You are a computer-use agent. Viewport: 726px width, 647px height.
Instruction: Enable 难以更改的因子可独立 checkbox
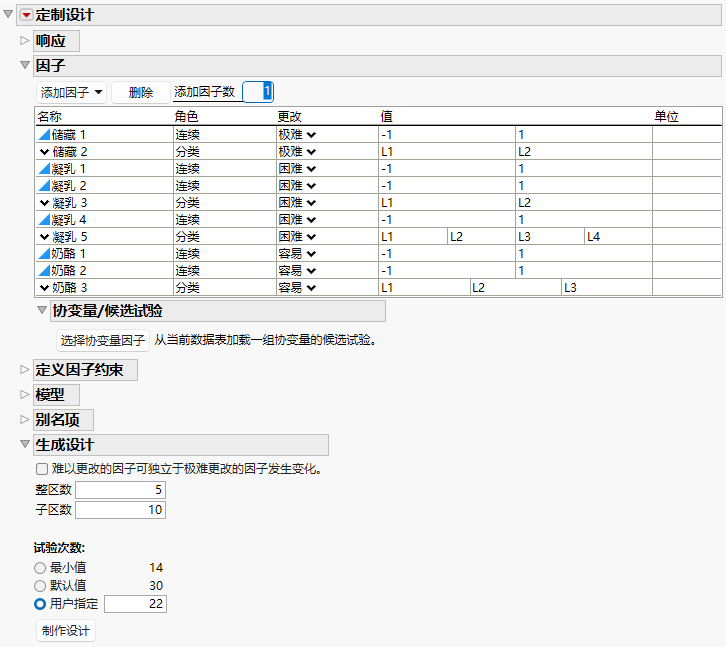click(42, 469)
